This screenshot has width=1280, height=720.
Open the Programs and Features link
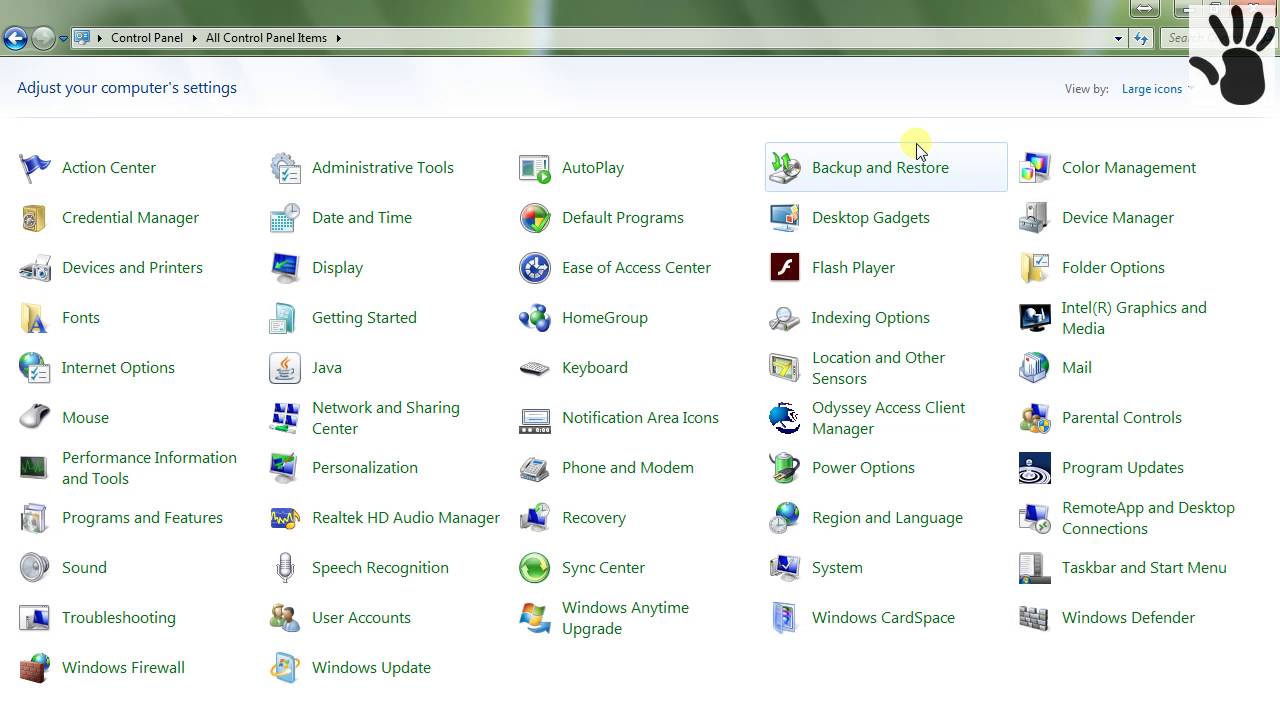(142, 518)
